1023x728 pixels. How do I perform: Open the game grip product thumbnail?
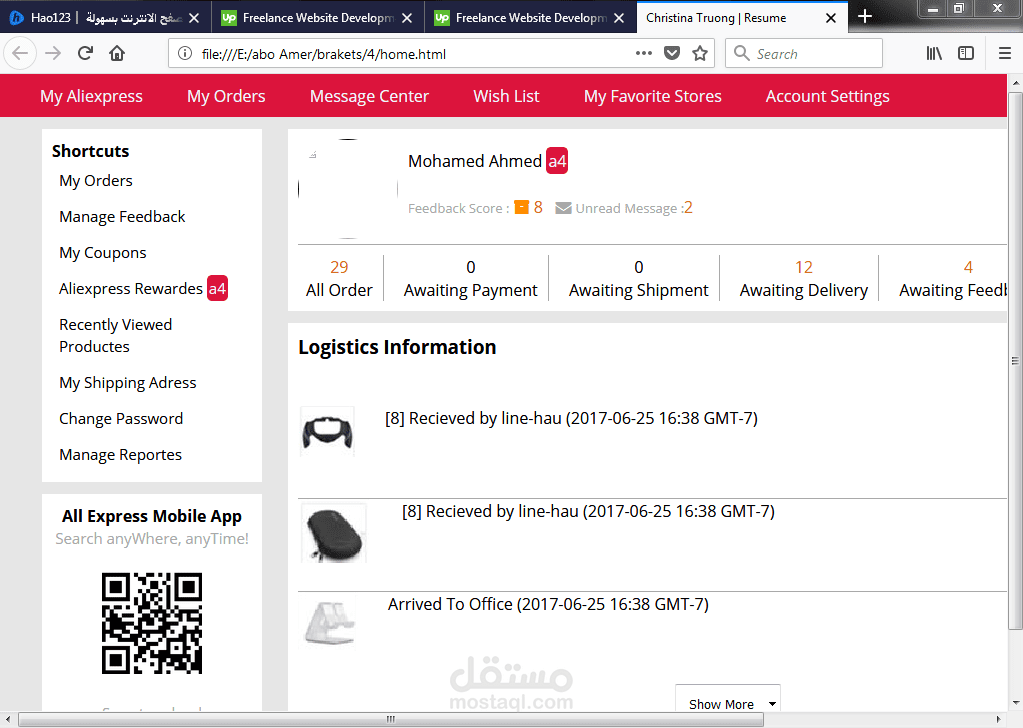click(x=328, y=431)
